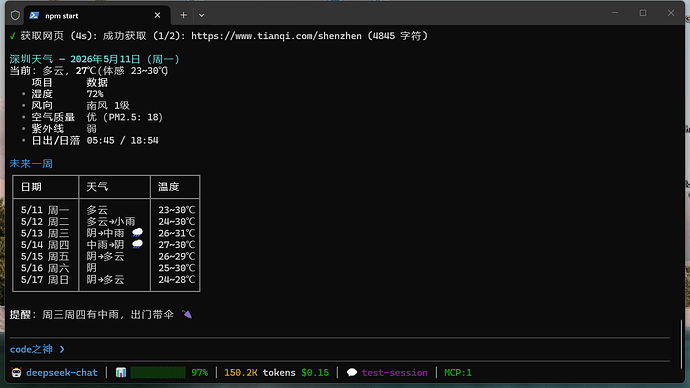Screen dimensions: 690x388
Task: Click the 5/17 temperature 24~28℃
Action: click(x=176, y=280)
